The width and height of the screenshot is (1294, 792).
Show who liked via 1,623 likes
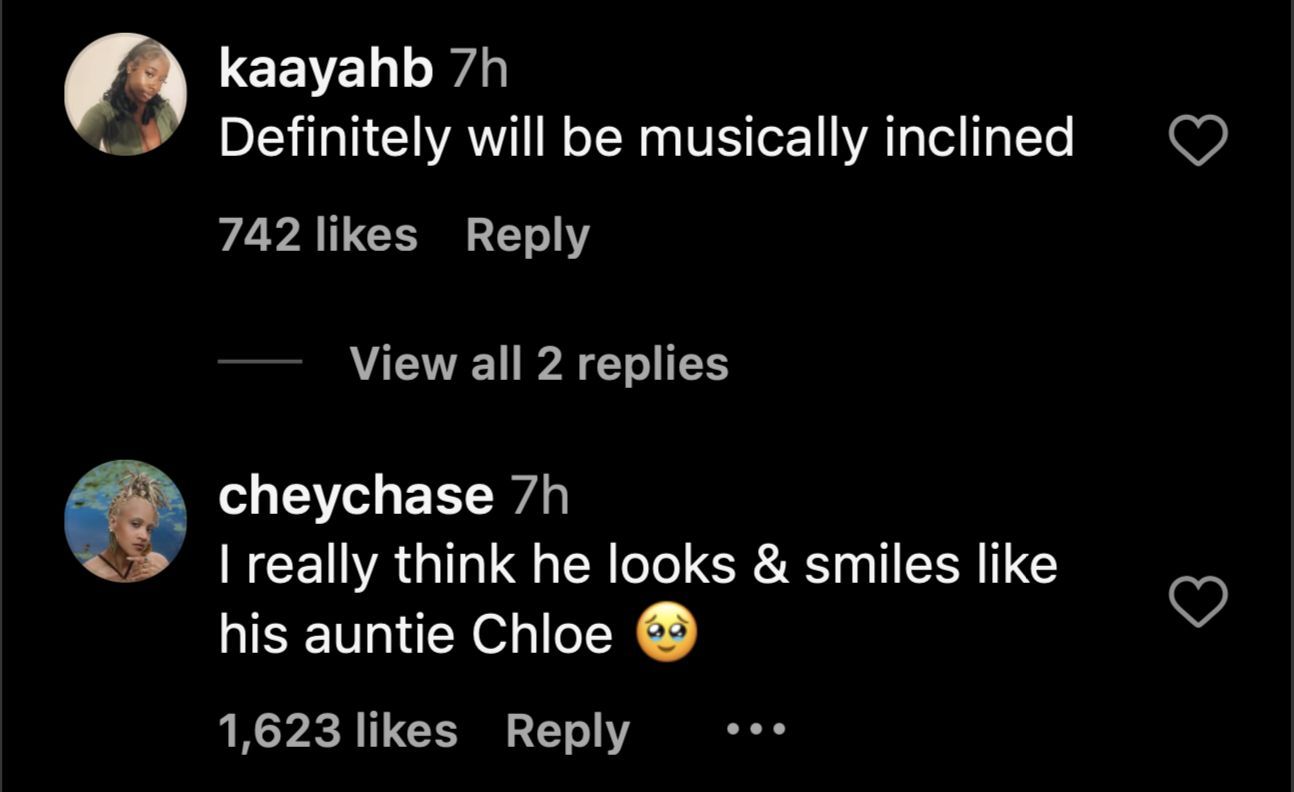point(338,731)
